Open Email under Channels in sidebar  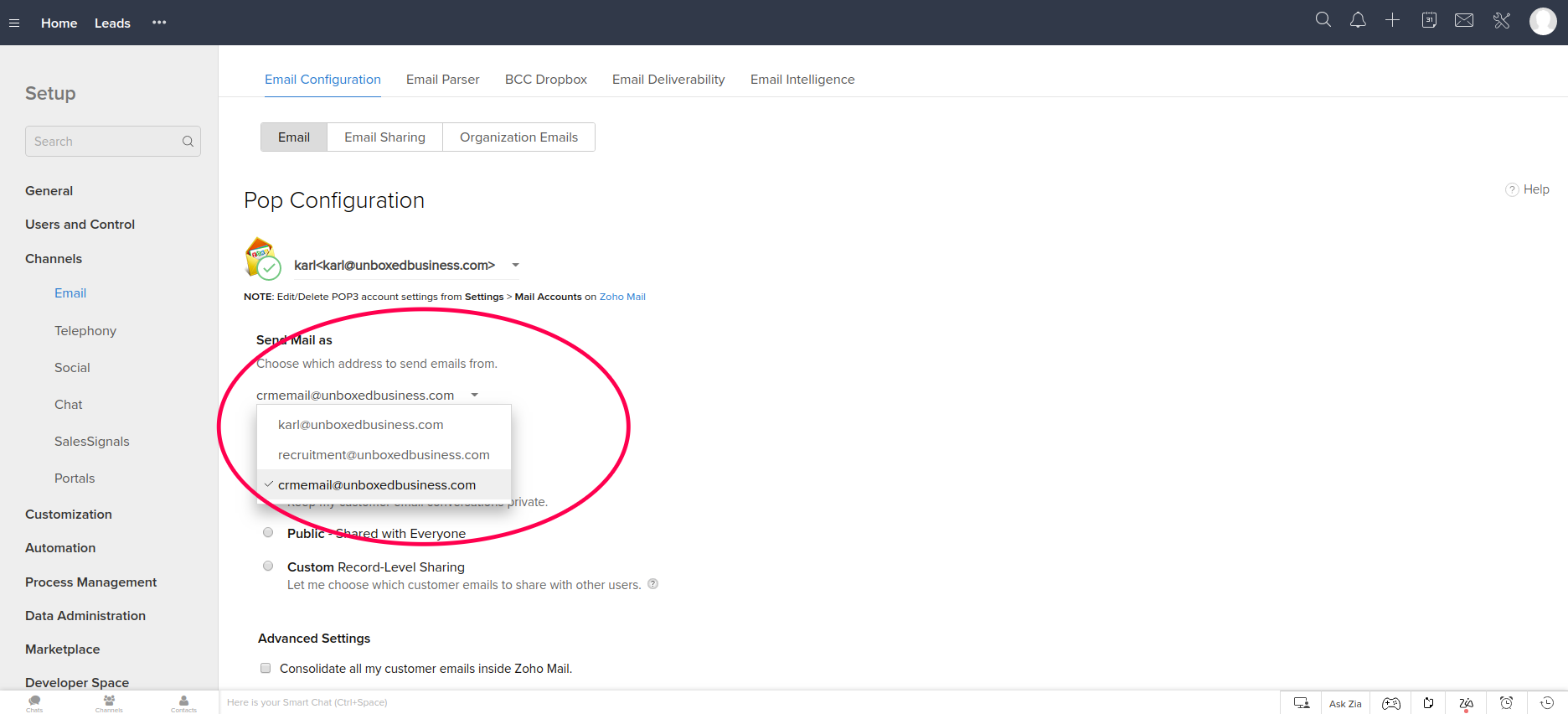tap(70, 293)
